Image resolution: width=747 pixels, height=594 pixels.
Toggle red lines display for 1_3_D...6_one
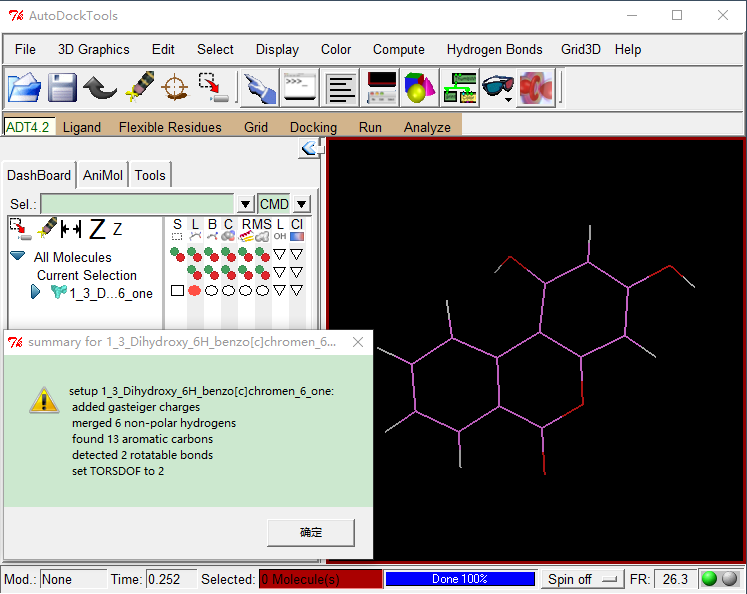pos(194,291)
